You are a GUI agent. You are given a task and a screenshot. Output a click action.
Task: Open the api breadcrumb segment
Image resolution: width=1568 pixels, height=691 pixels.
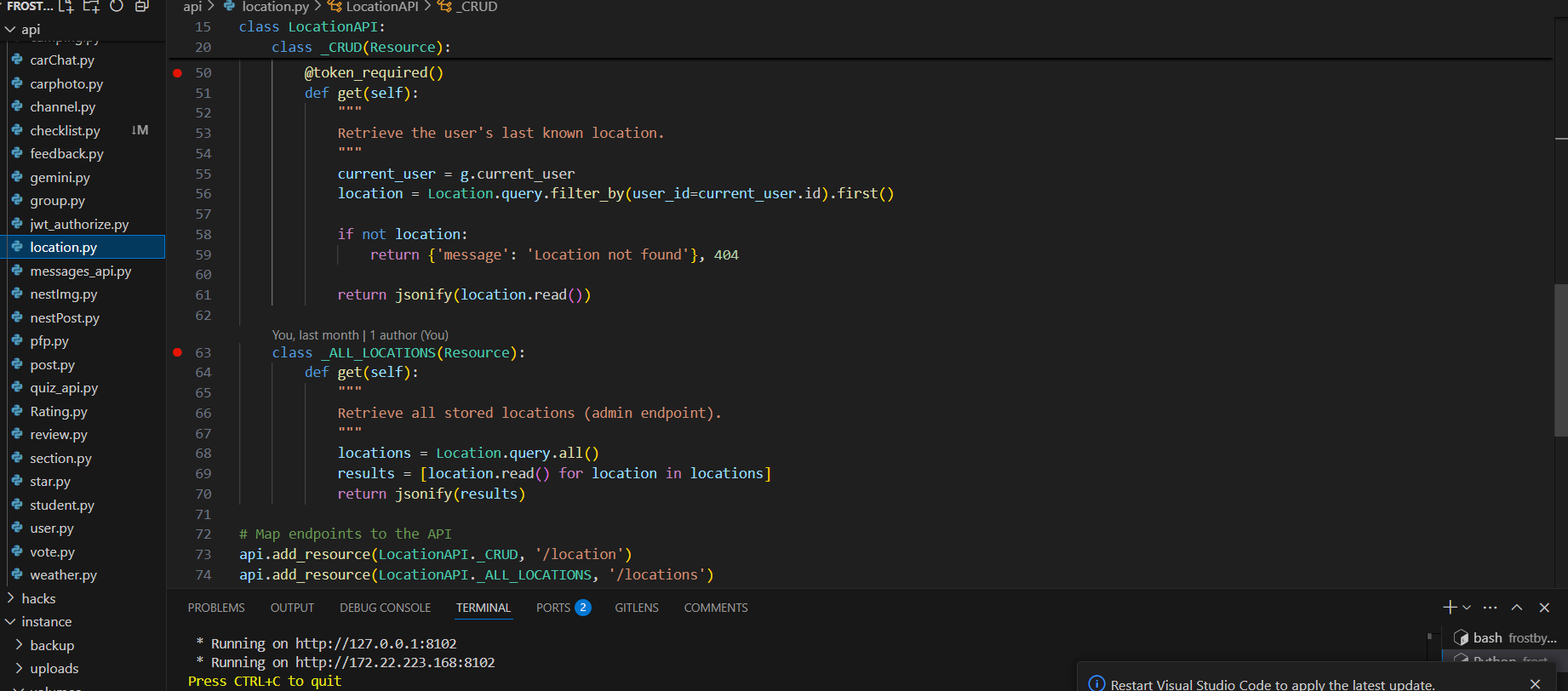tap(192, 7)
